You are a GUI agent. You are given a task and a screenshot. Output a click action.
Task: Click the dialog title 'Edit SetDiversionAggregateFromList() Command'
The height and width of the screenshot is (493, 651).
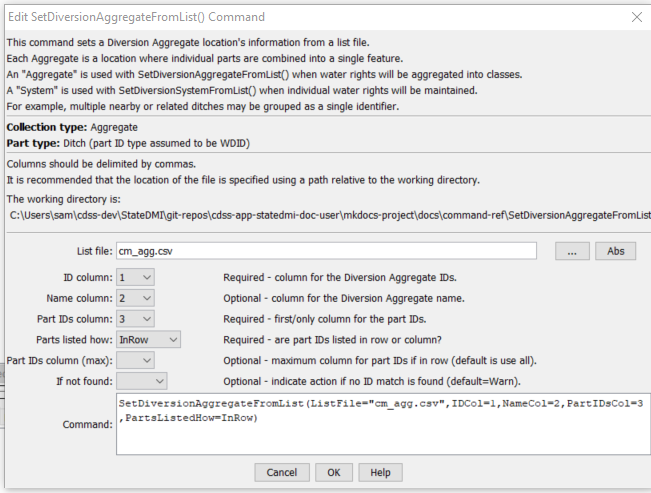[x=136, y=17]
